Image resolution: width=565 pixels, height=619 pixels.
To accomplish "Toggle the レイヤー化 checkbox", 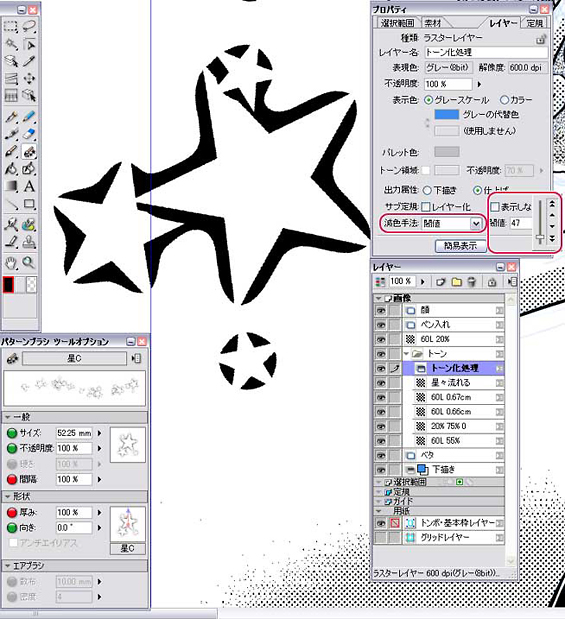I will coord(426,207).
